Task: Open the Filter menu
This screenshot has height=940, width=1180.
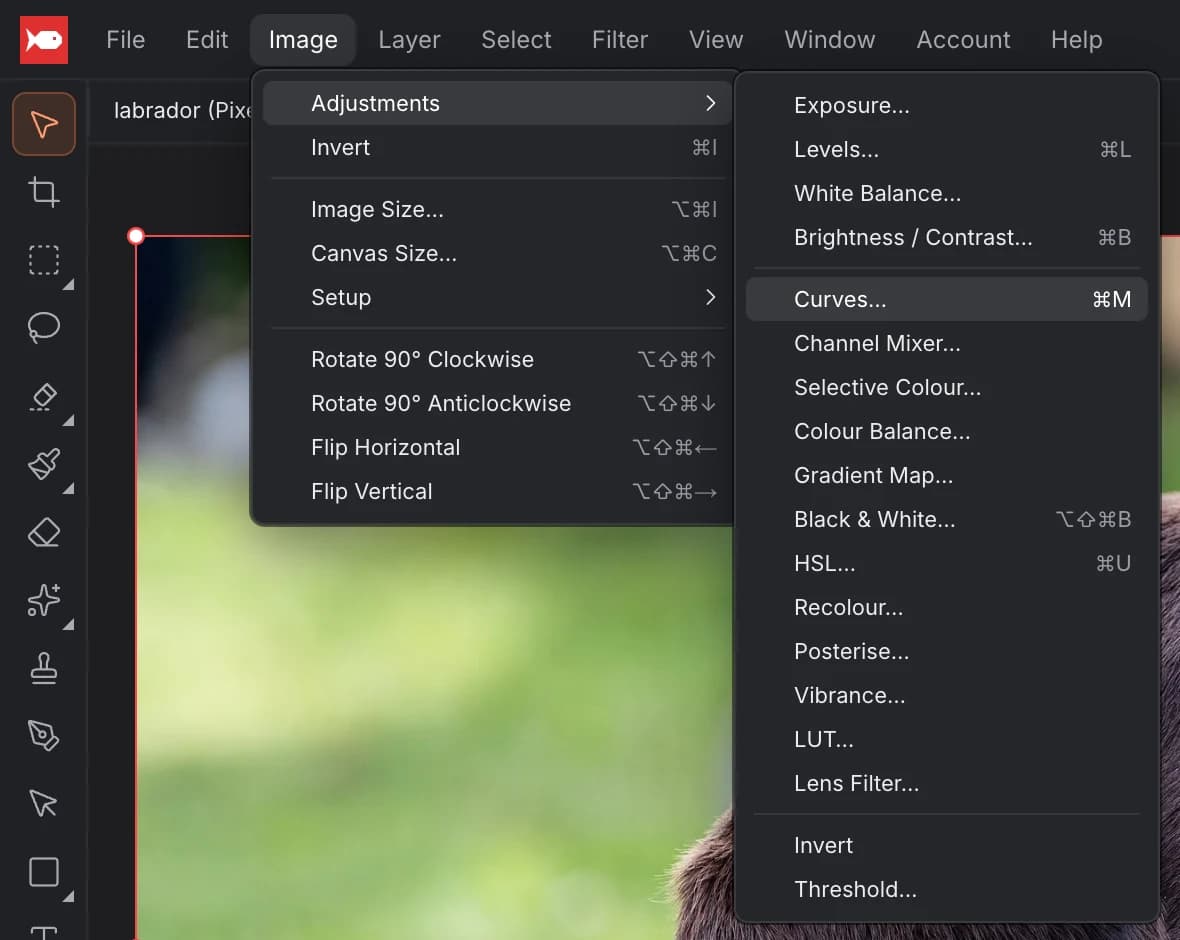Action: (619, 39)
